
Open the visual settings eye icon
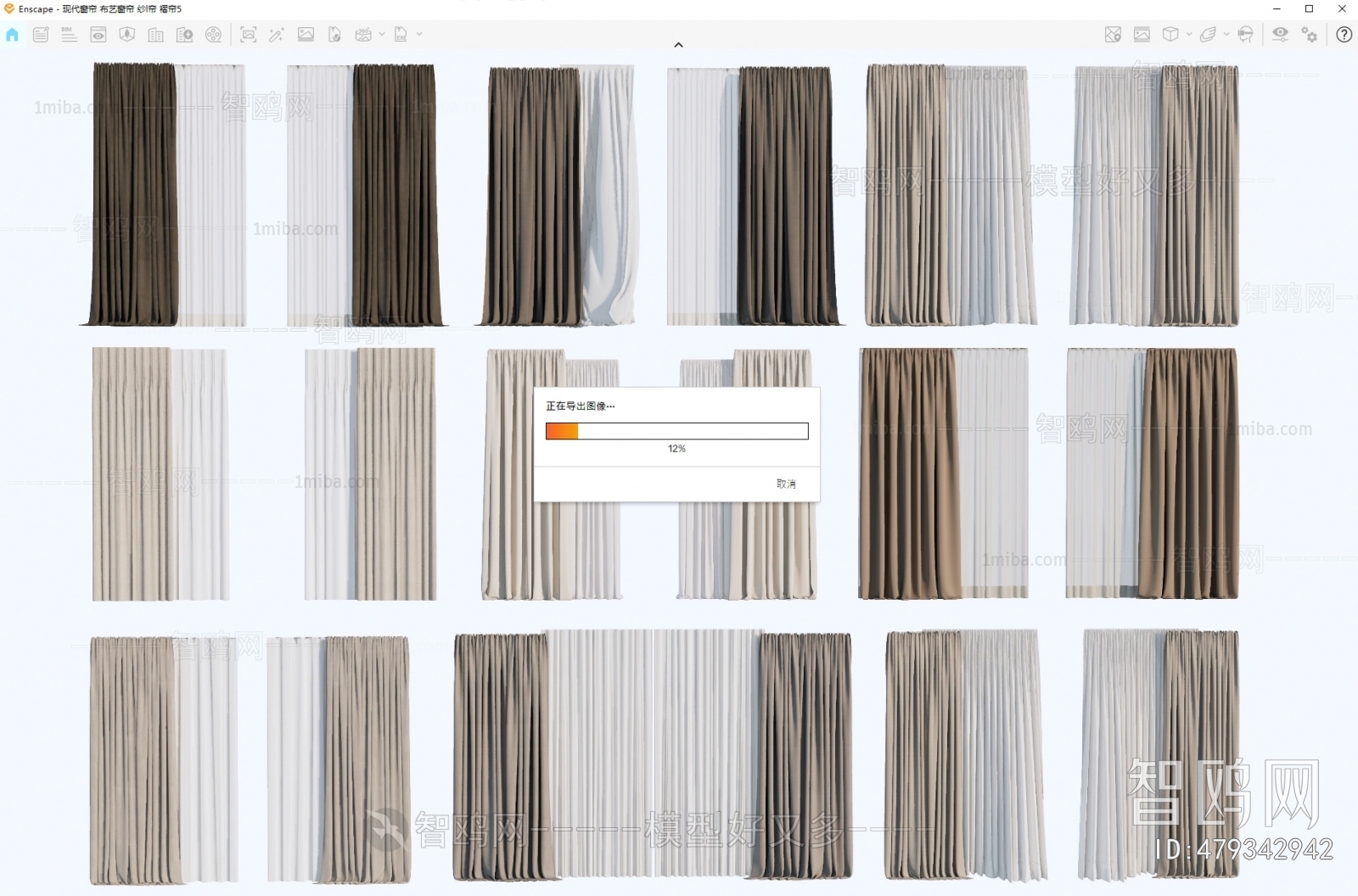coord(1280,36)
